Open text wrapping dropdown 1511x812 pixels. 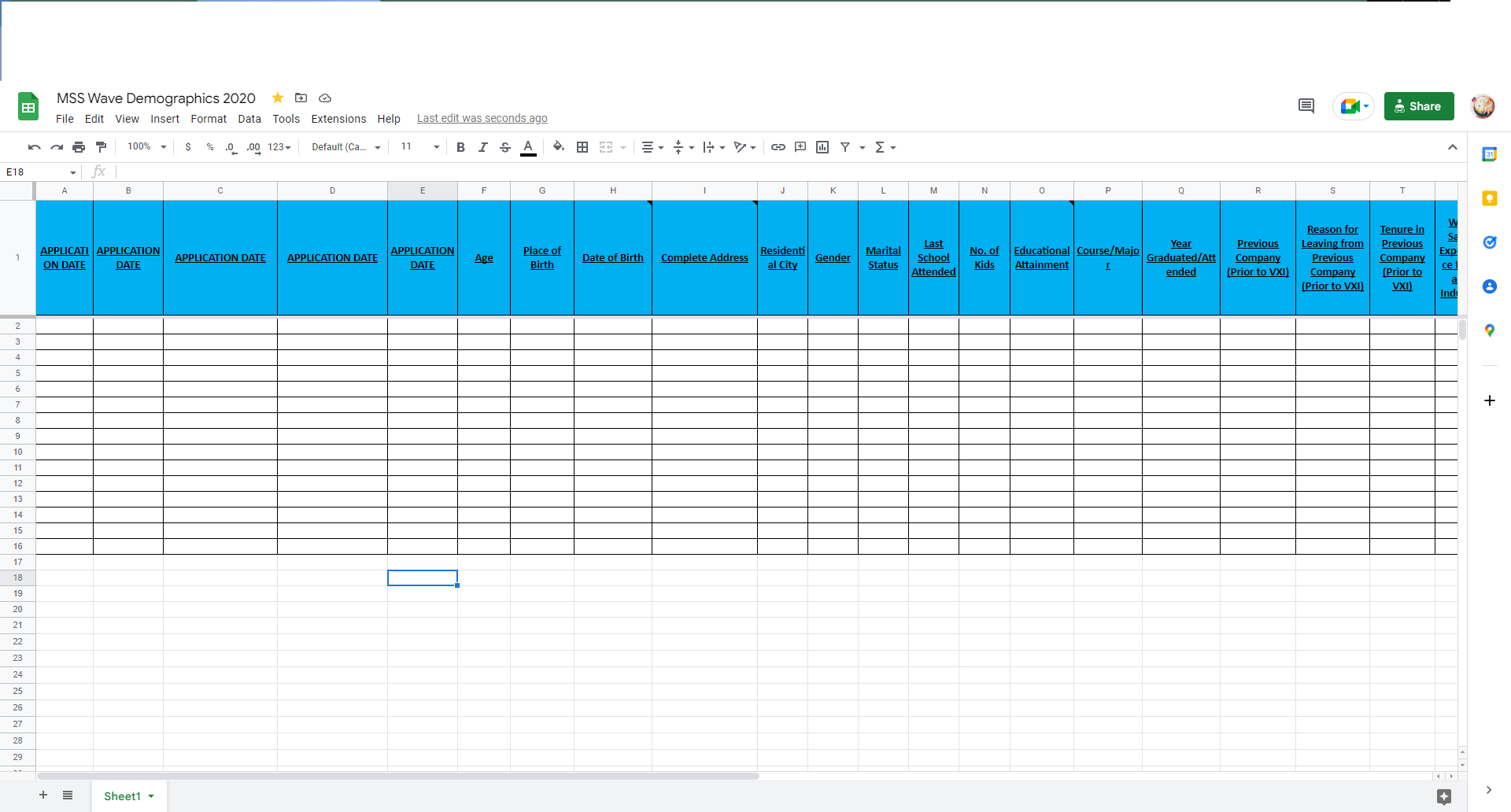click(714, 147)
